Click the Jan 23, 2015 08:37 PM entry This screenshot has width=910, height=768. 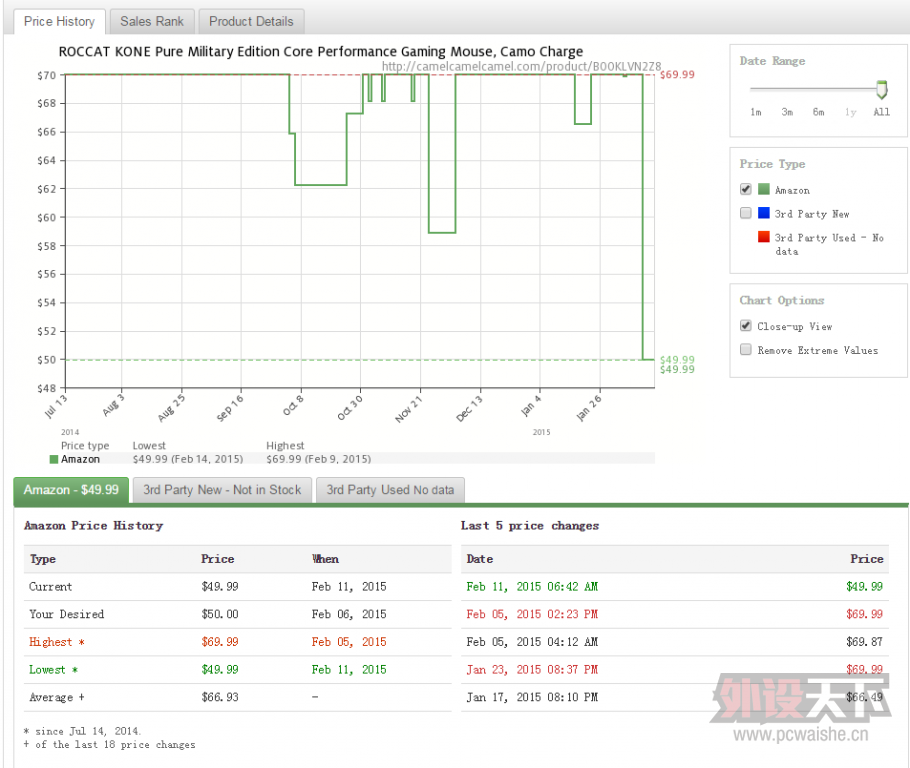532,669
